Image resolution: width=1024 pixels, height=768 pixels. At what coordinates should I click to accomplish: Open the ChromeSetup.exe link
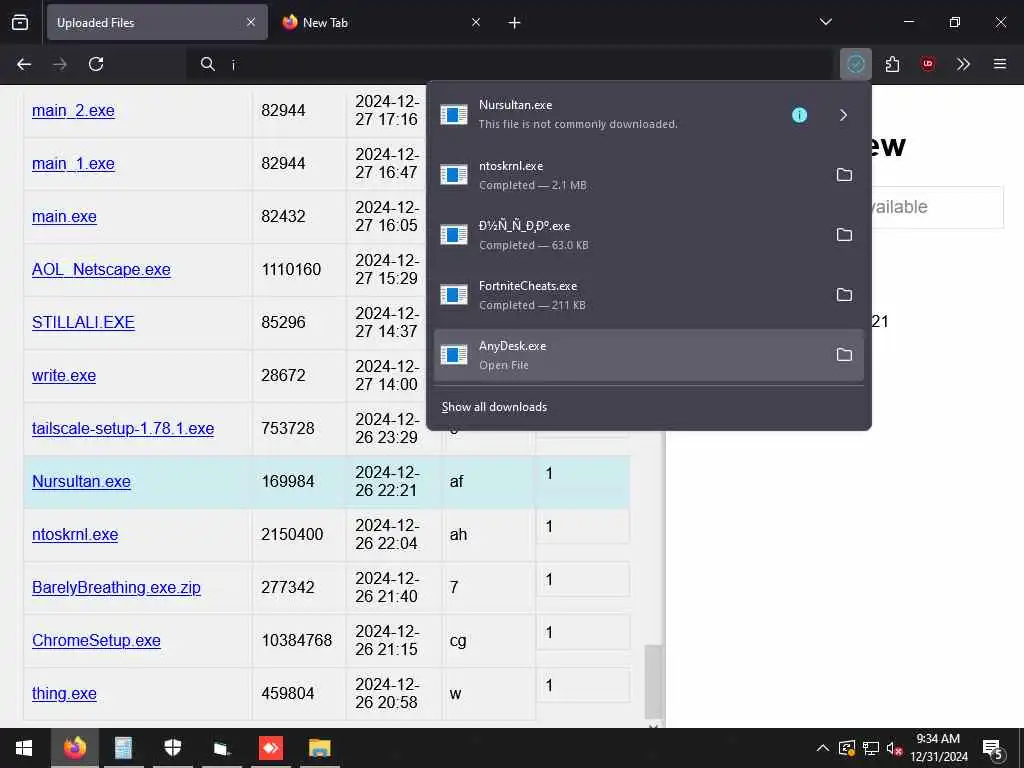tap(96, 640)
